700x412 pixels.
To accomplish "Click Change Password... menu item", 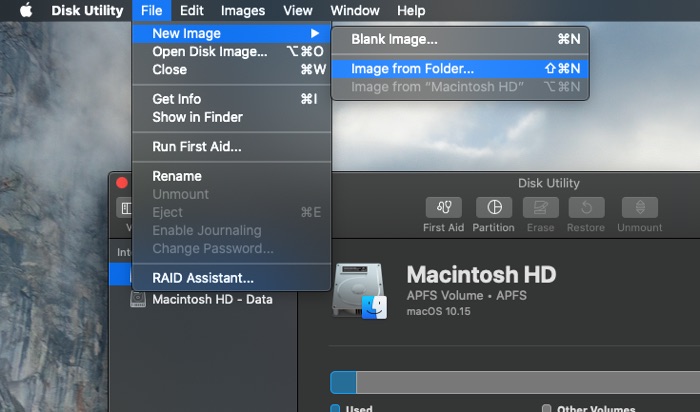I will tap(231, 248).
